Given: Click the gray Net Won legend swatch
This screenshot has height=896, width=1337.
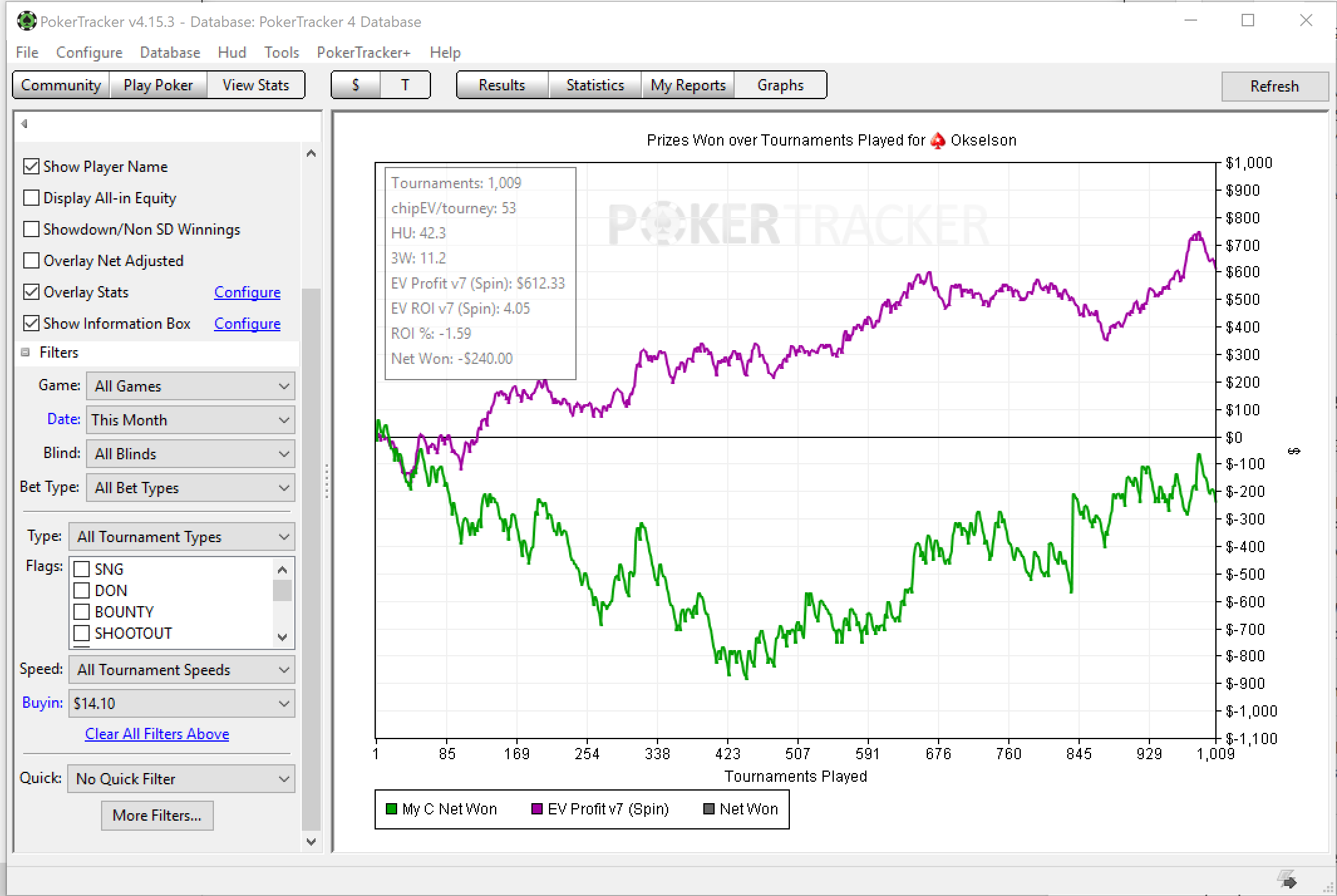Looking at the screenshot, I should point(710,809).
